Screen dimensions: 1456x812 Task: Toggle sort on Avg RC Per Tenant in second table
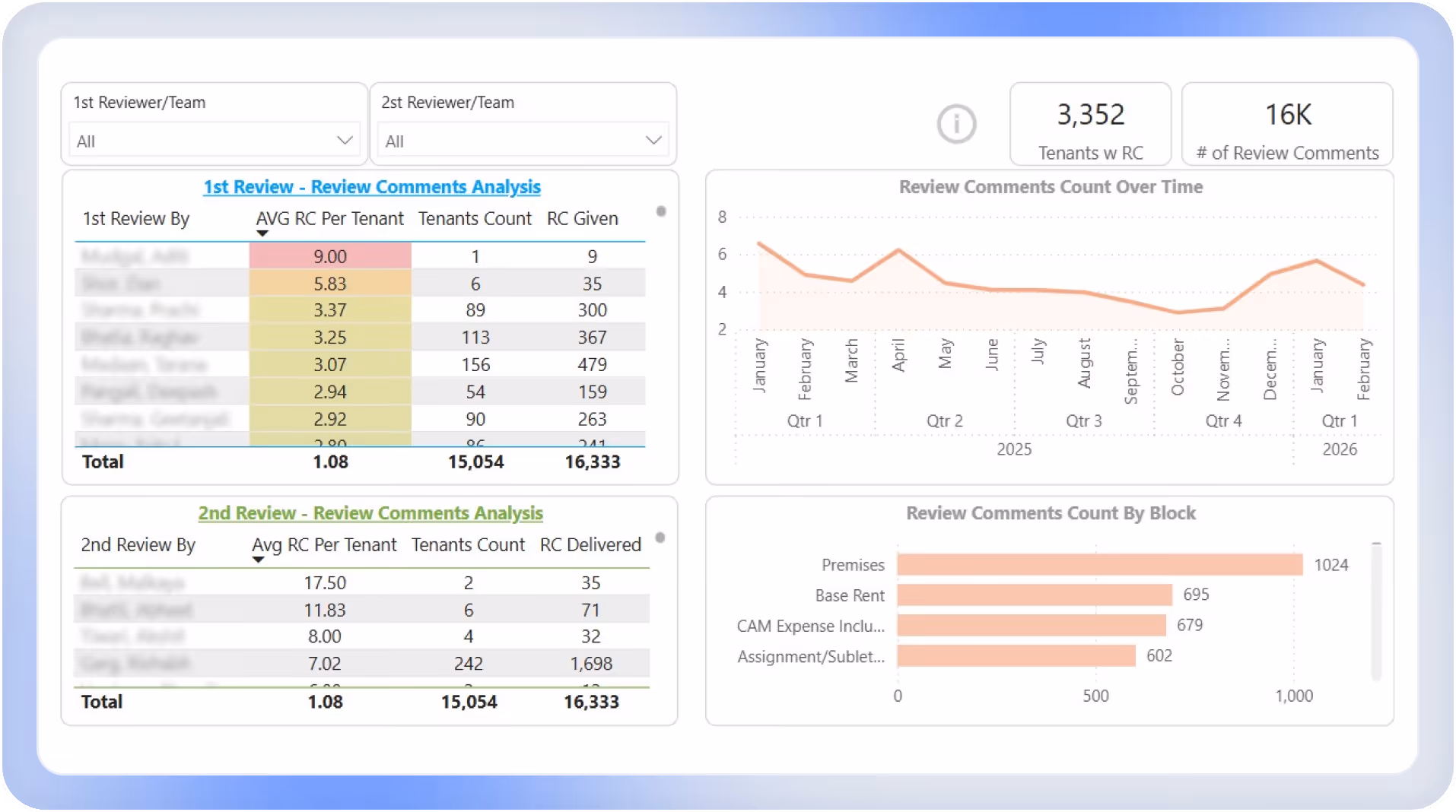click(x=325, y=544)
